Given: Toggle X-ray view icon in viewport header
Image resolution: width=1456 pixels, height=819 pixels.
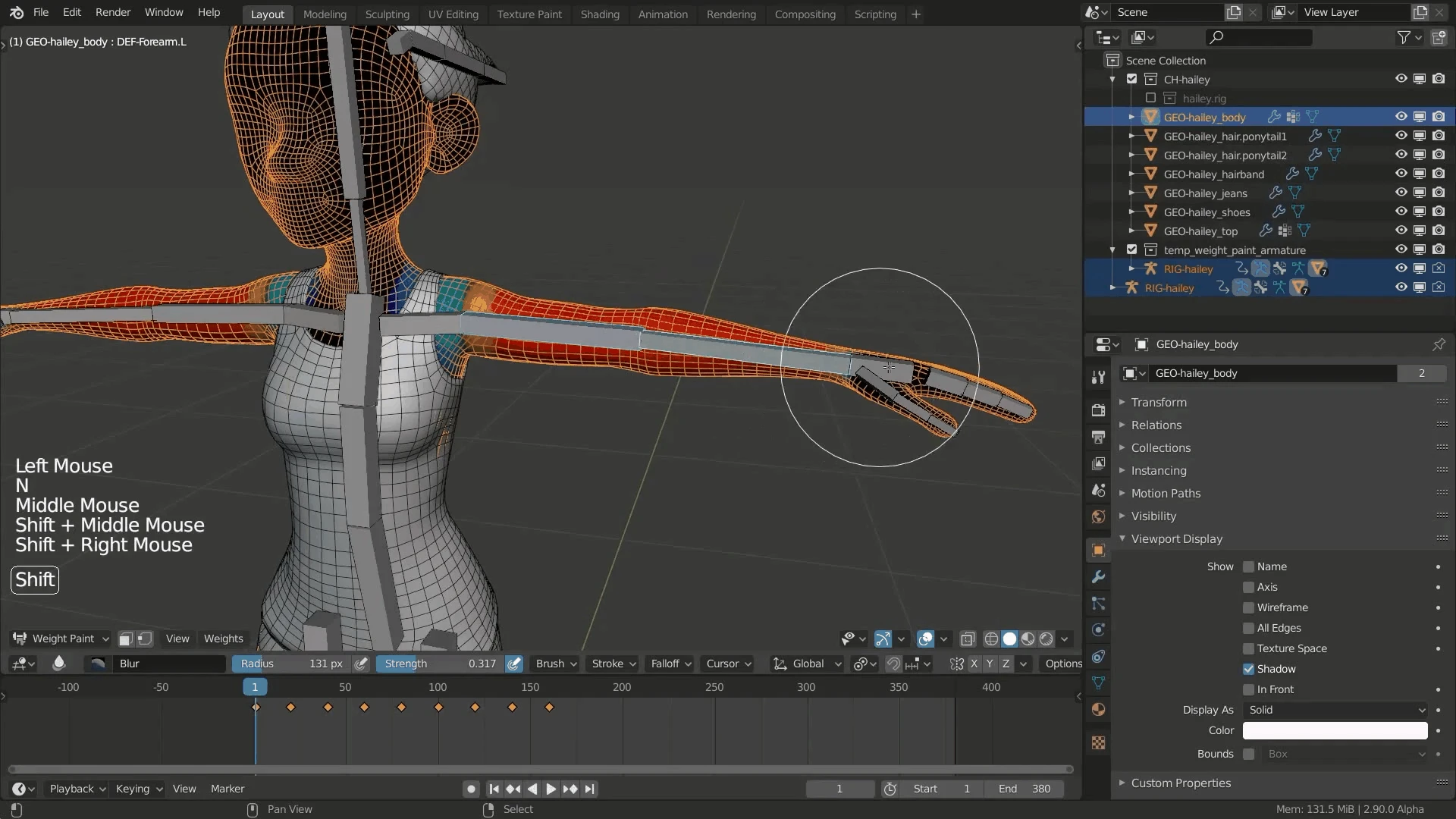Looking at the screenshot, I should point(968,639).
